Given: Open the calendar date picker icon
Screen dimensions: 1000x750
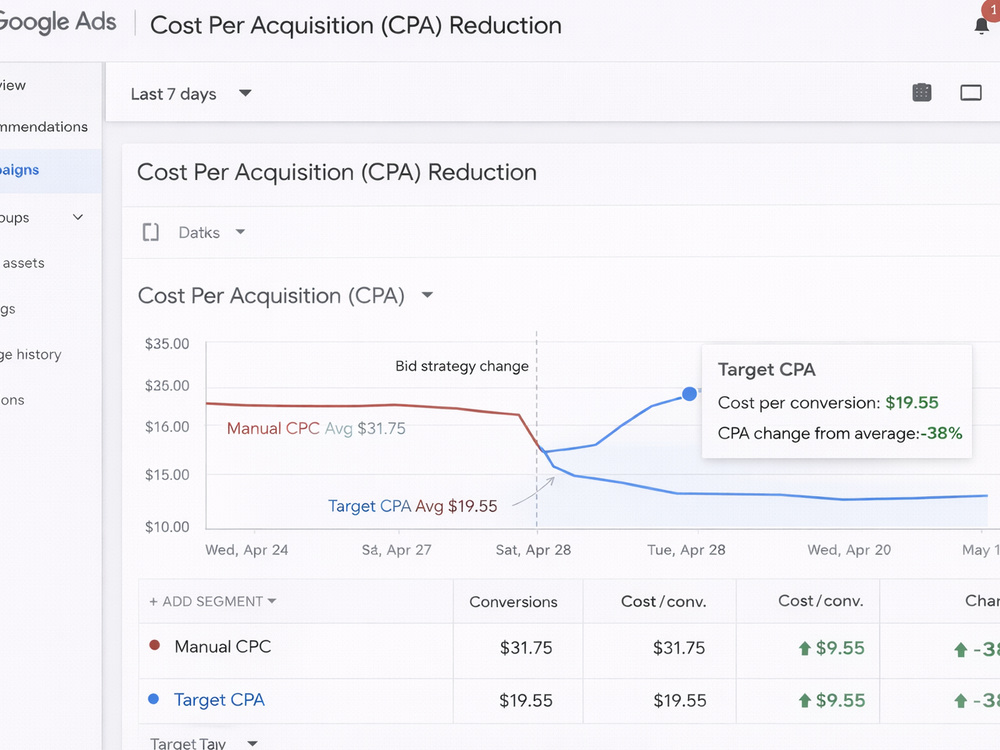Looking at the screenshot, I should tap(922, 93).
